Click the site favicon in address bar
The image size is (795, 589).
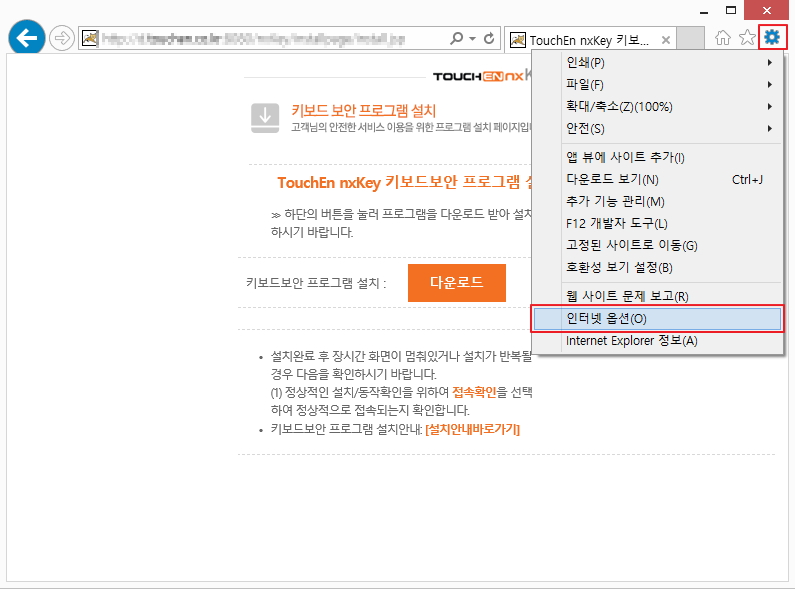tap(90, 38)
